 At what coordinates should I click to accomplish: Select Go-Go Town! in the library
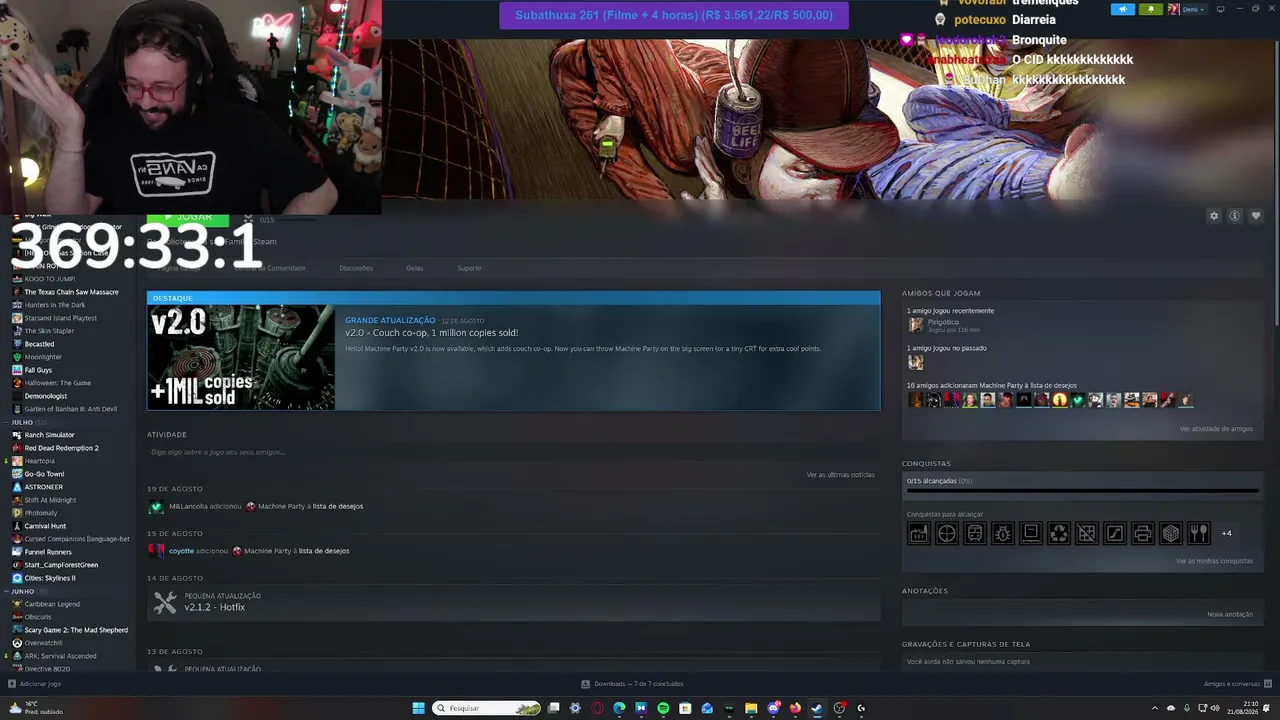click(44, 474)
